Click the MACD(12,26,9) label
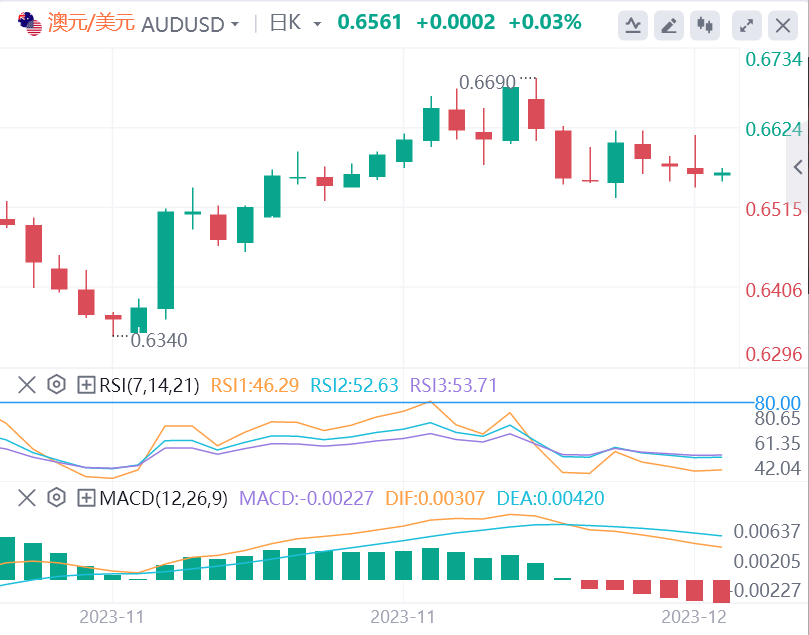 pyautogui.click(x=163, y=498)
